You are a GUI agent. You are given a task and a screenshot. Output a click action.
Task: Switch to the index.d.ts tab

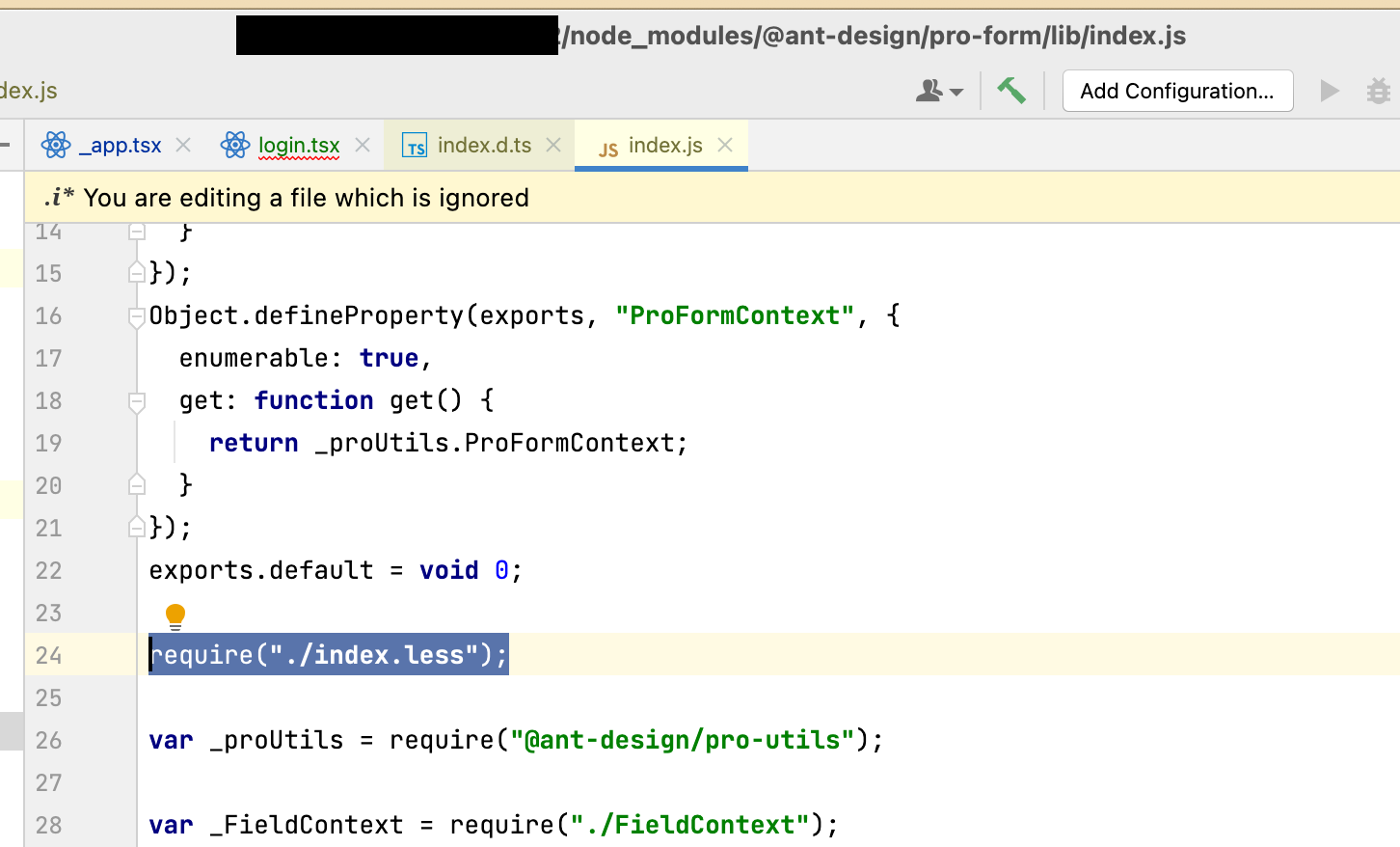tap(484, 146)
